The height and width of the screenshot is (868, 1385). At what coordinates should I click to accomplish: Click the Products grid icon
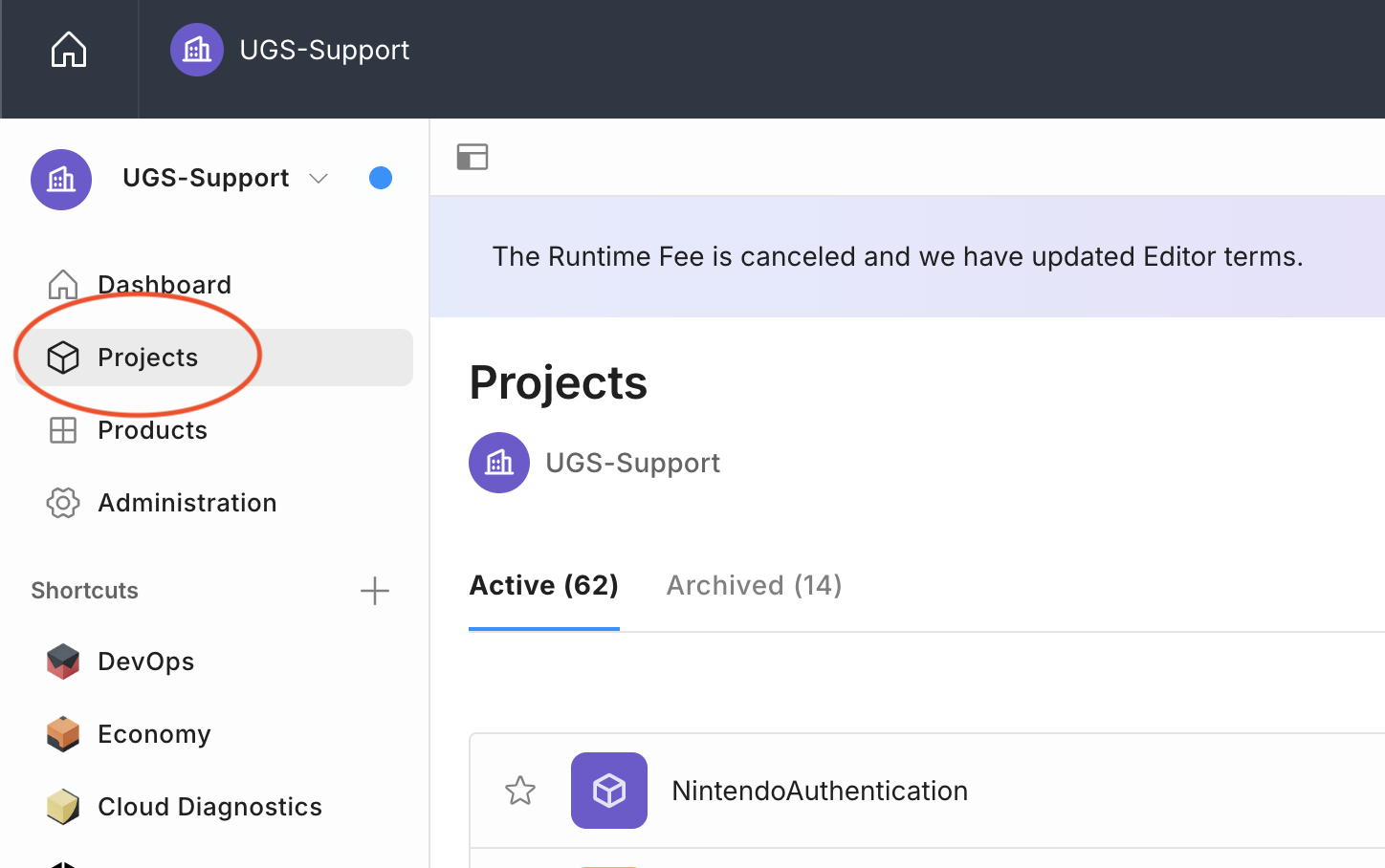pos(63,430)
